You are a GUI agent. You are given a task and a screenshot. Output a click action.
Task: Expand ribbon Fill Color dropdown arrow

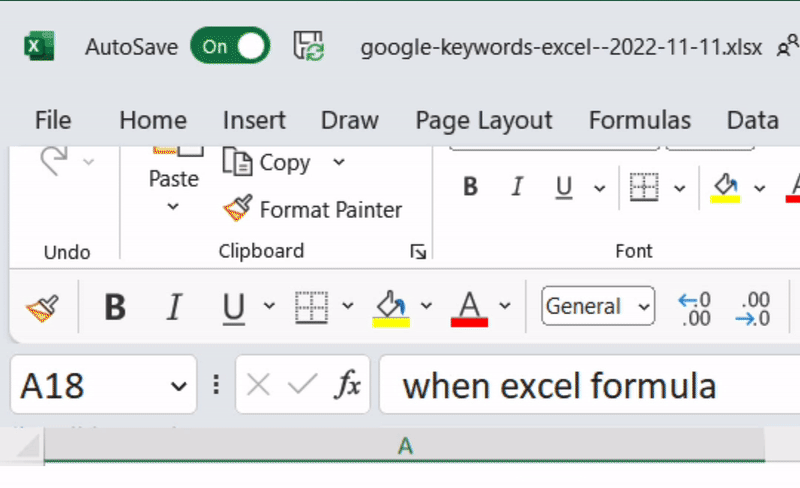pos(760,188)
